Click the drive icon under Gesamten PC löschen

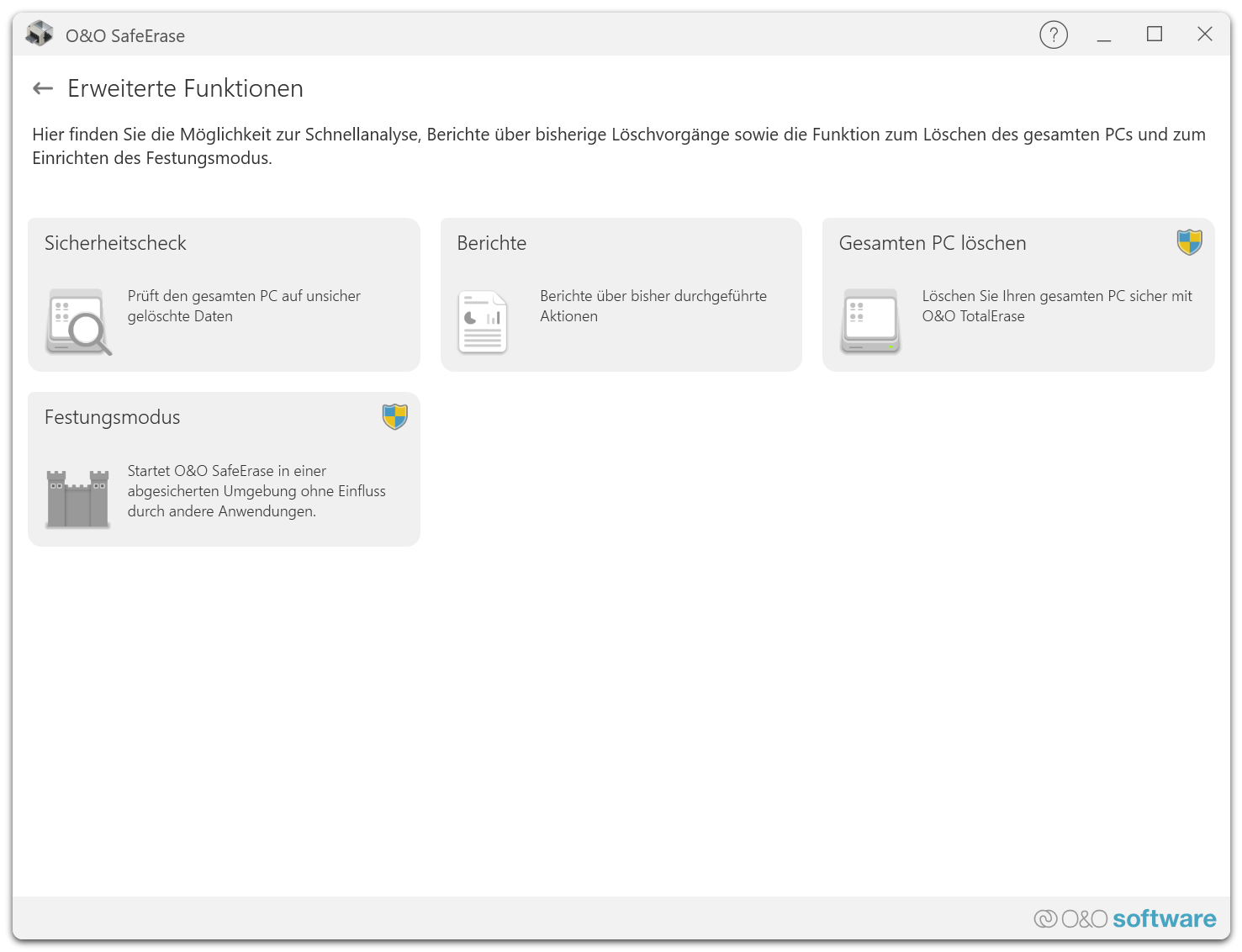click(x=870, y=322)
